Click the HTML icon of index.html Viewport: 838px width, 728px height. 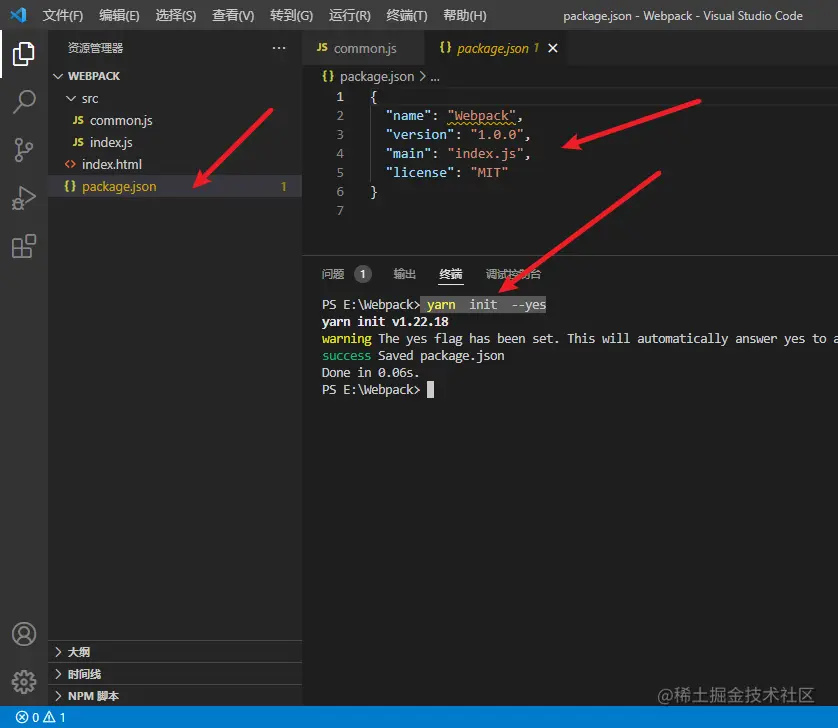tap(70, 164)
